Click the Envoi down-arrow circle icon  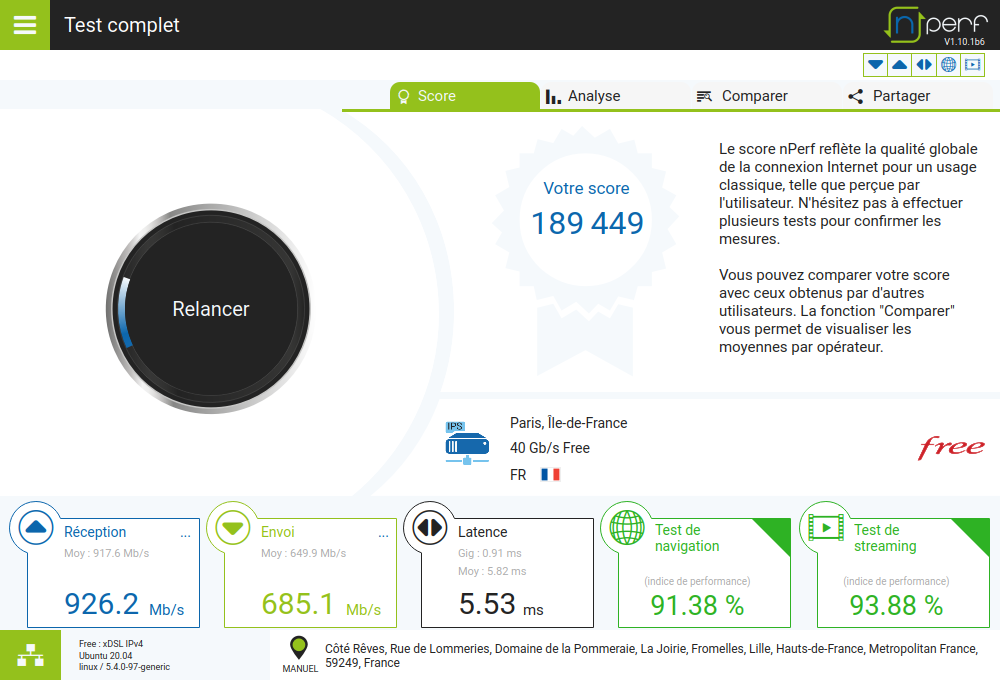point(233,528)
